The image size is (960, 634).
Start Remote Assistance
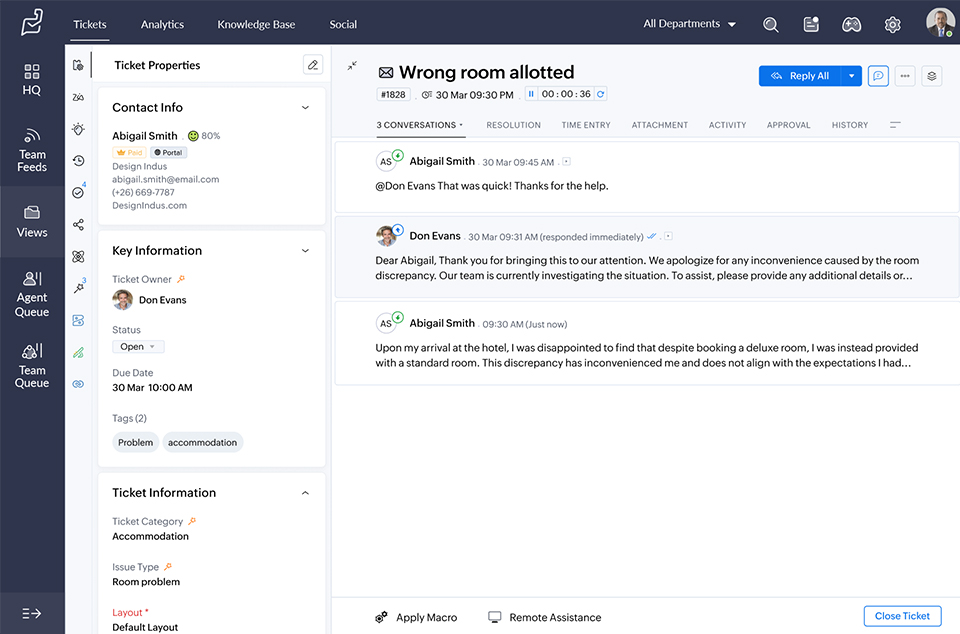point(544,617)
